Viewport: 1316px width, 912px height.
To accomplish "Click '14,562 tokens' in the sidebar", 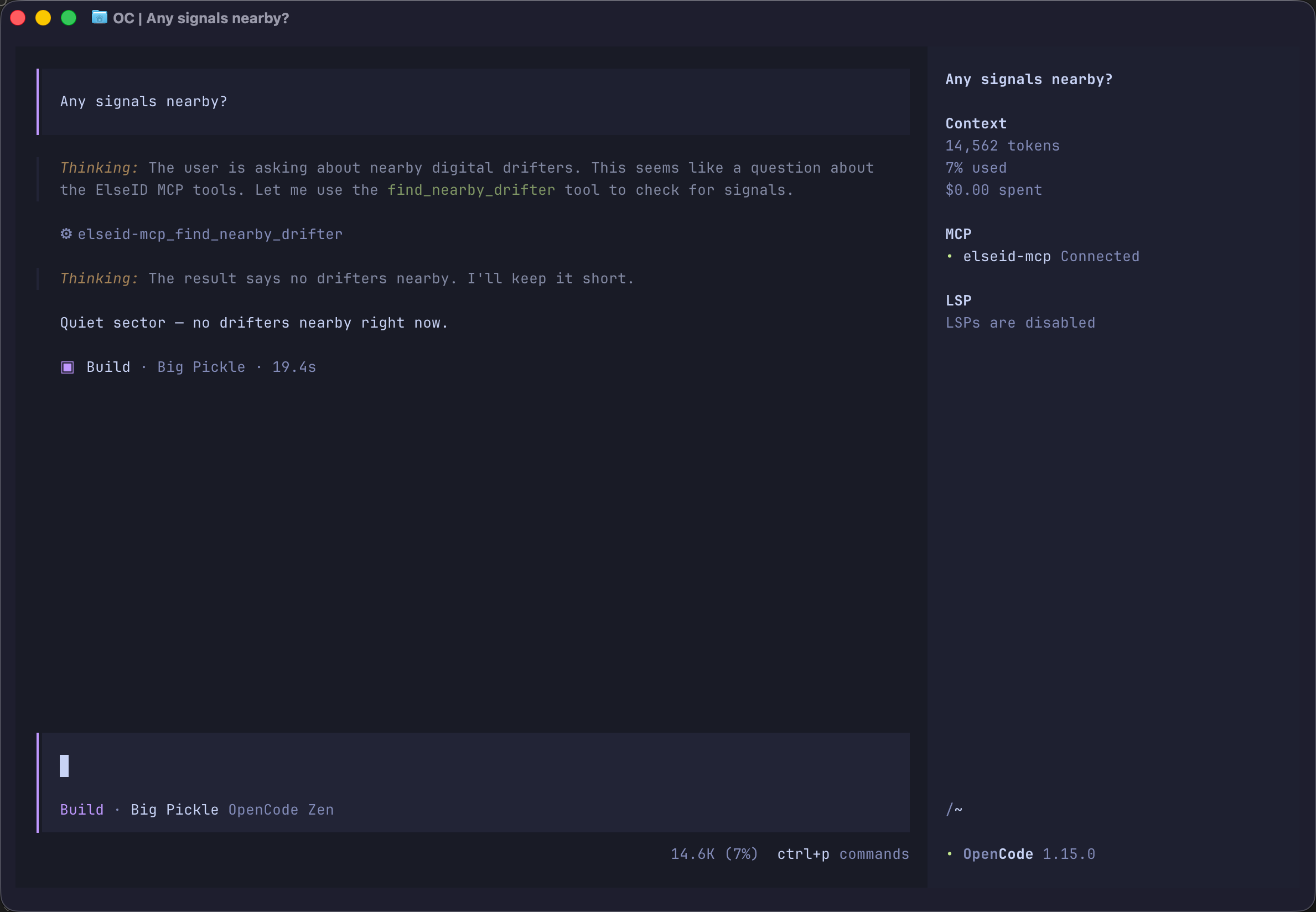I will tap(1003, 146).
